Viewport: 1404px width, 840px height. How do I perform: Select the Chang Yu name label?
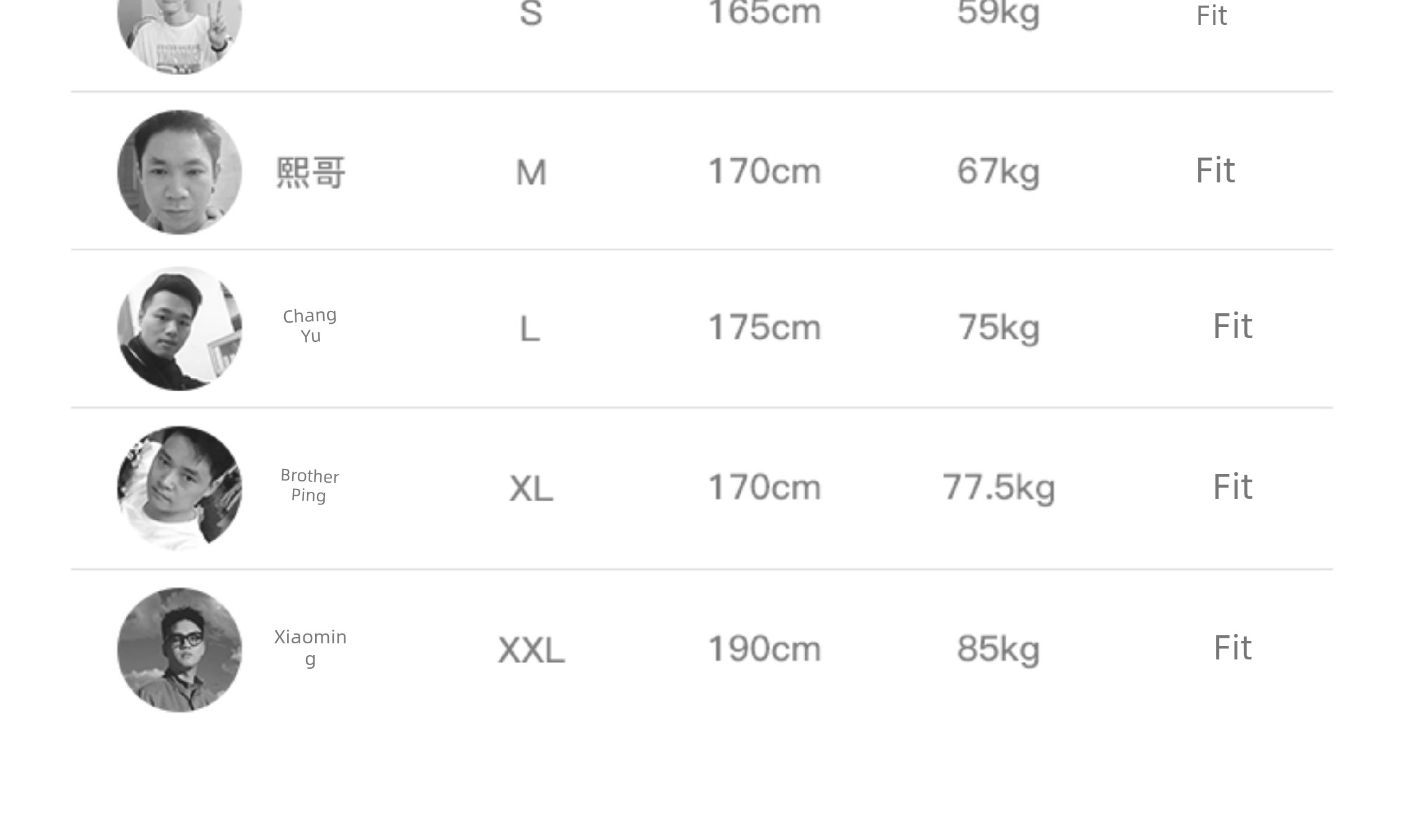[310, 326]
